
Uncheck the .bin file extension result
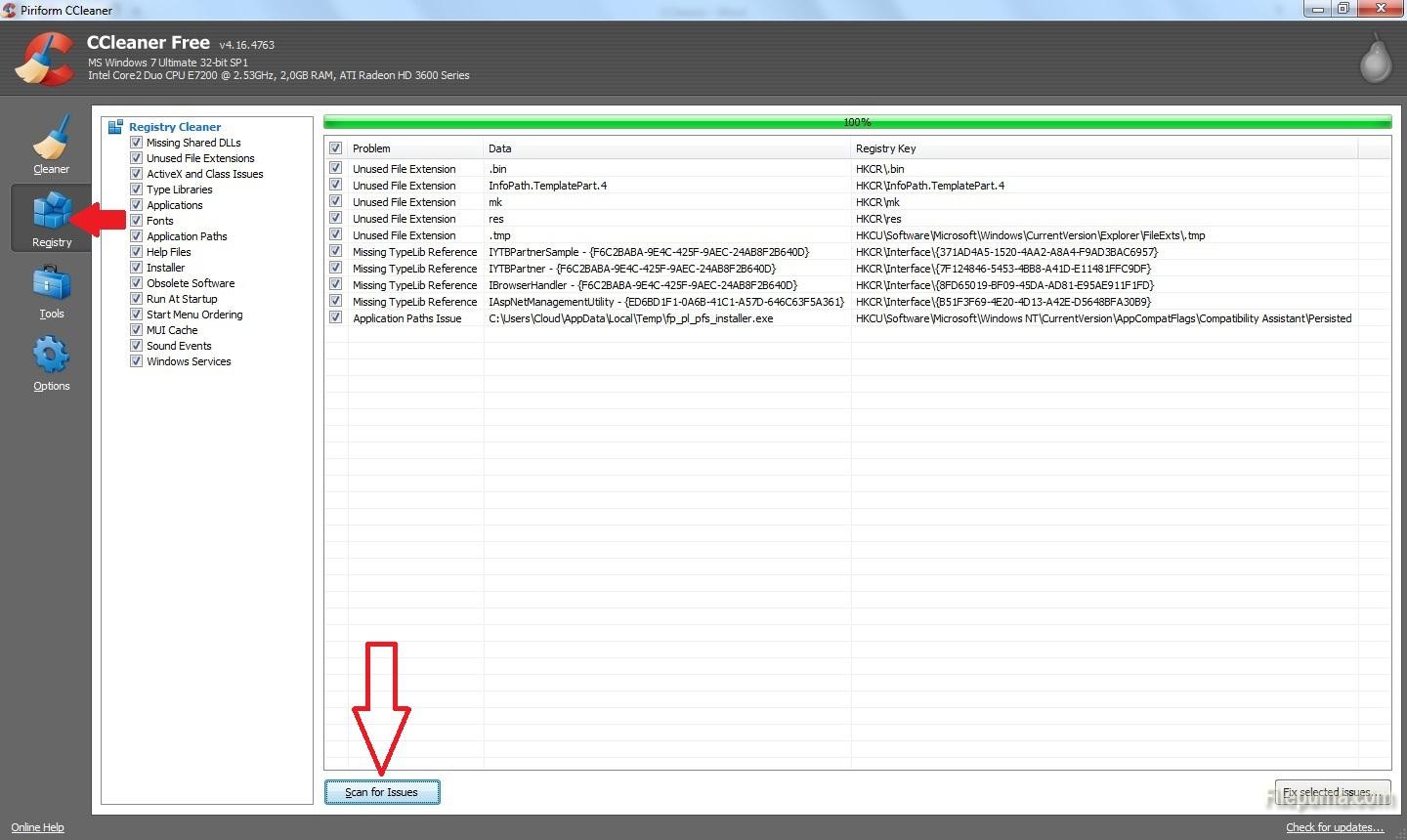pos(336,169)
